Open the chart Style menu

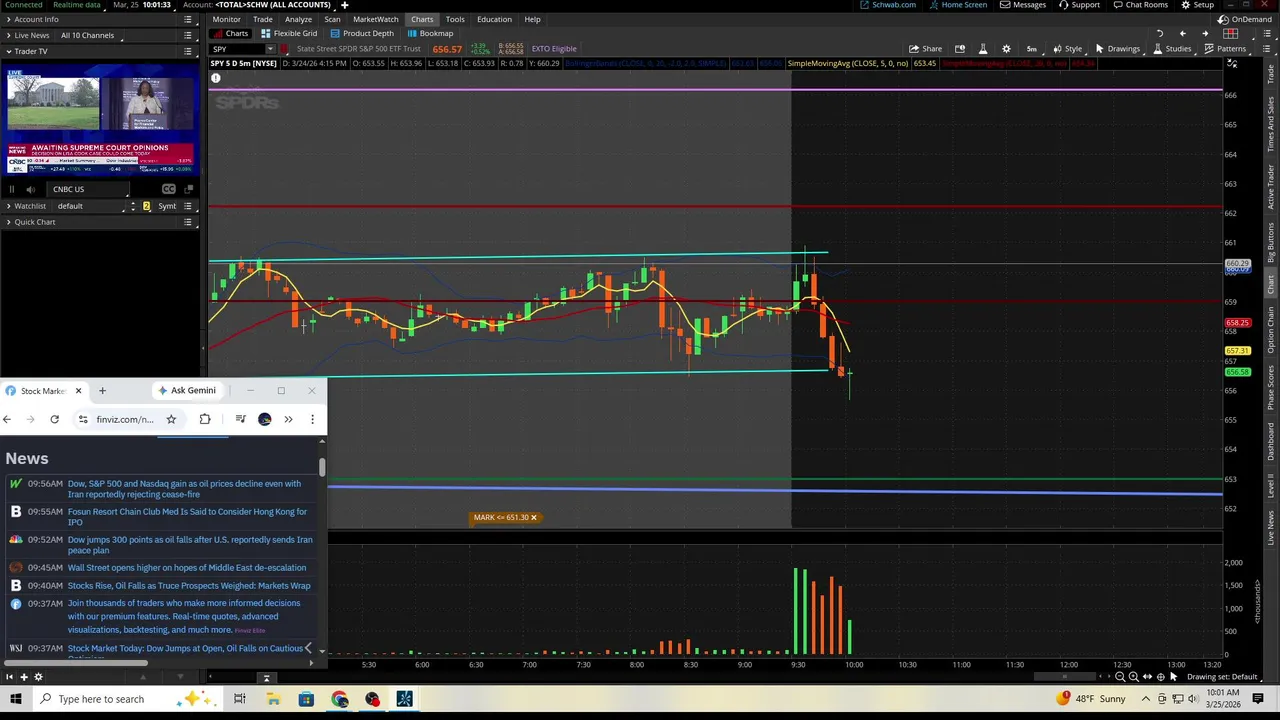(1067, 49)
